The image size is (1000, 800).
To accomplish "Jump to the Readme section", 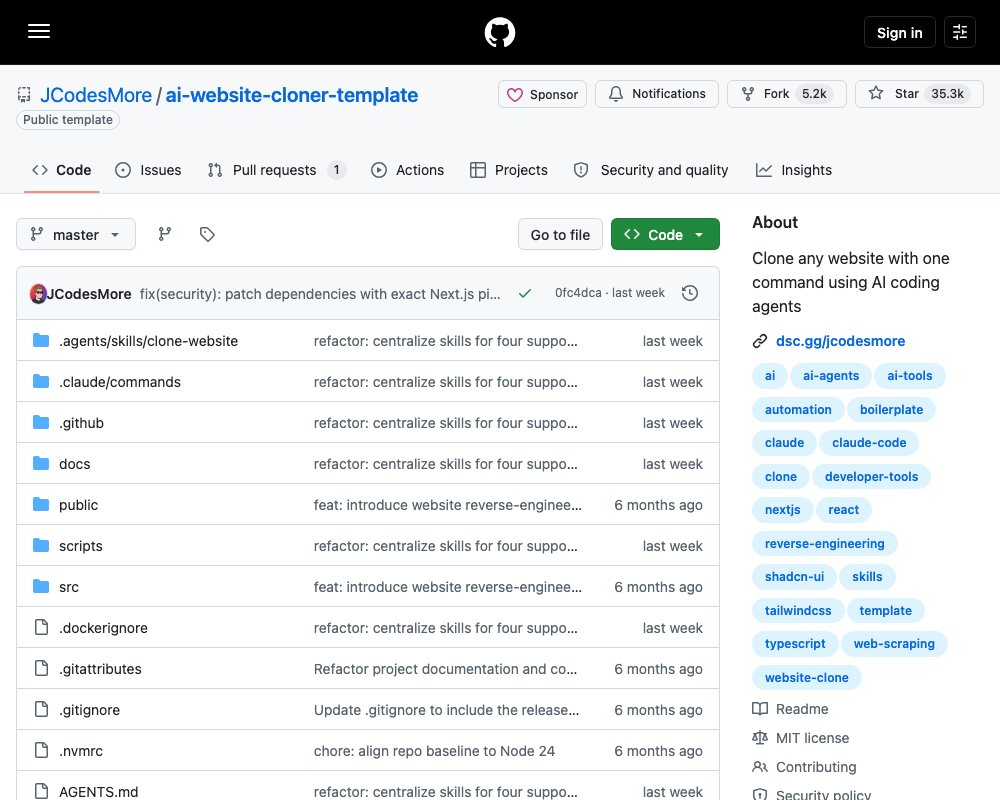I will pyautogui.click(x=791, y=709).
